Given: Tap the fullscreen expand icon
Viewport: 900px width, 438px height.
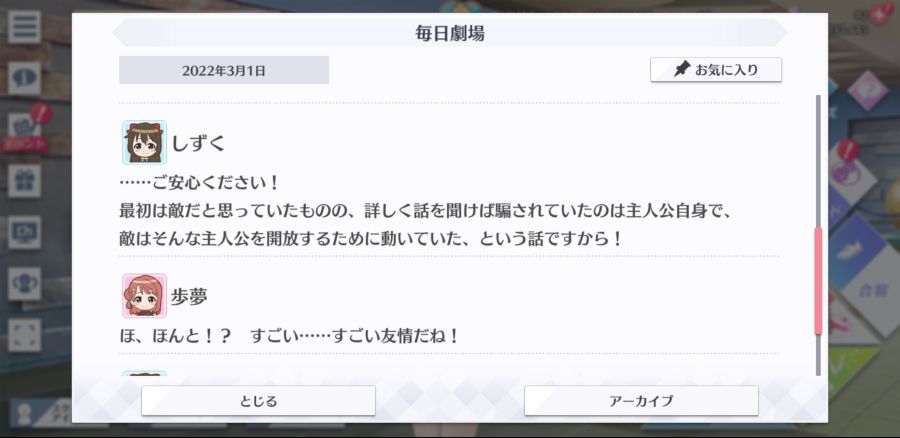Looking at the screenshot, I should pyautogui.click(x=24, y=335).
